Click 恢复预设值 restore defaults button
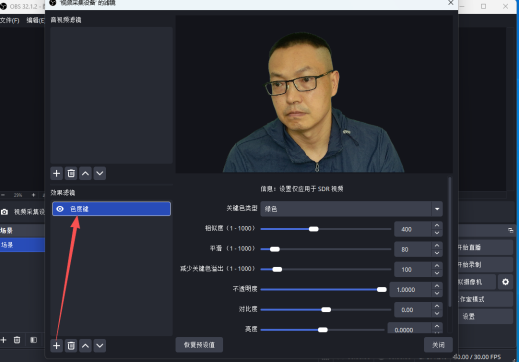The image size is (520, 363). (199, 345)
